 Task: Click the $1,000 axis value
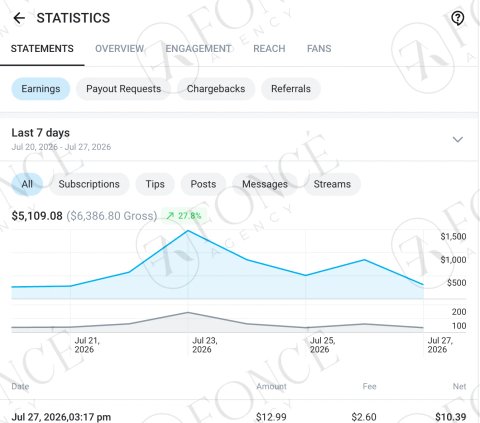tap(453, 260)
